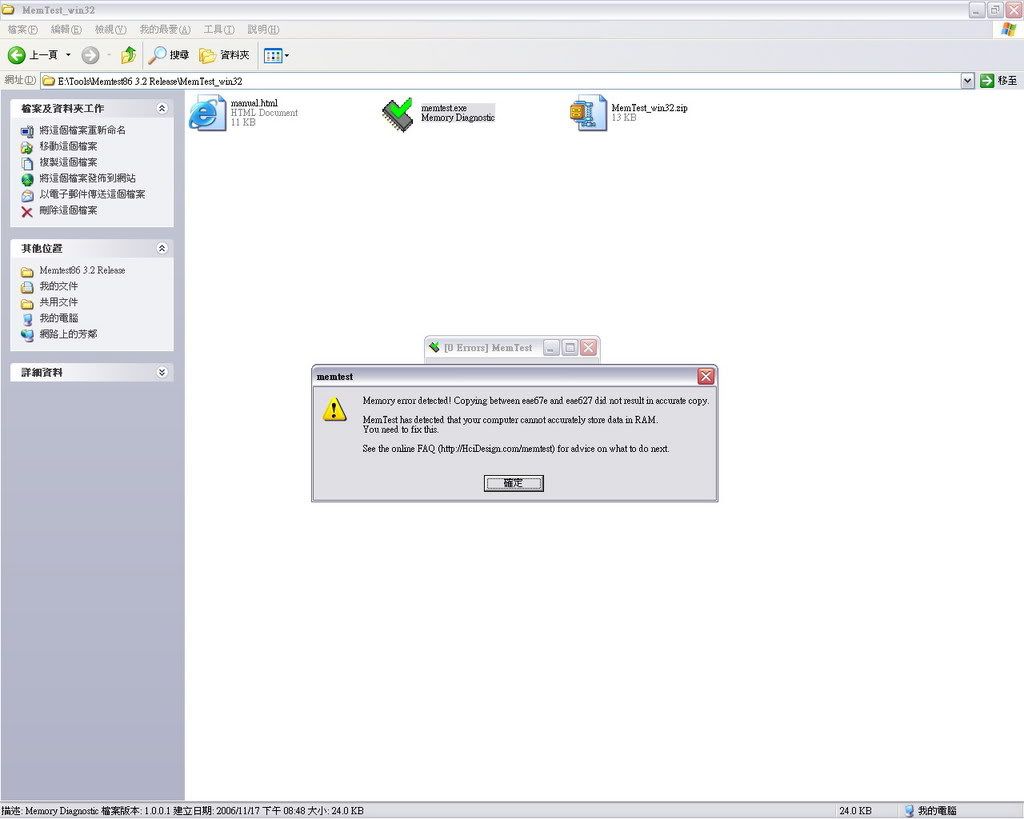Close the background MemTest window
The height and width of the screenshot is (819, 1024).
coord(588,347)
